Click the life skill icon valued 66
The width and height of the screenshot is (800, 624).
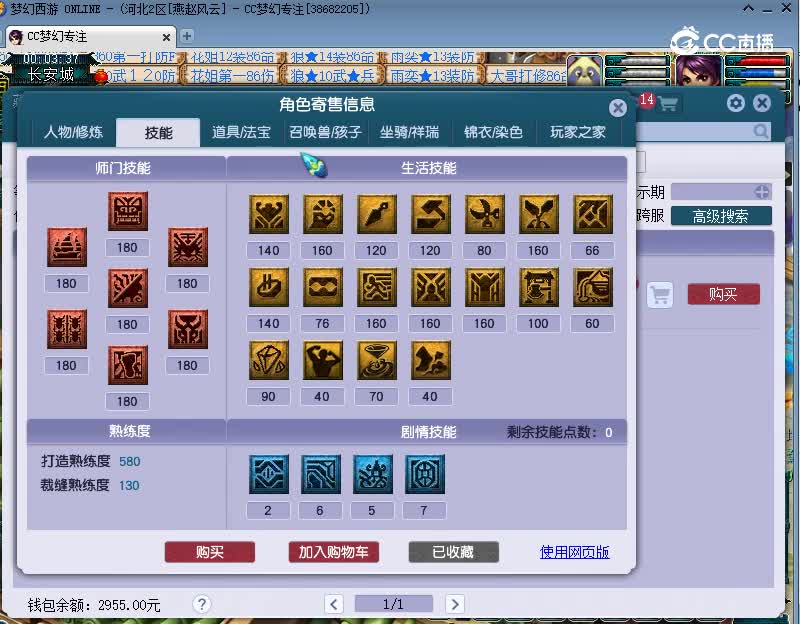593,214
